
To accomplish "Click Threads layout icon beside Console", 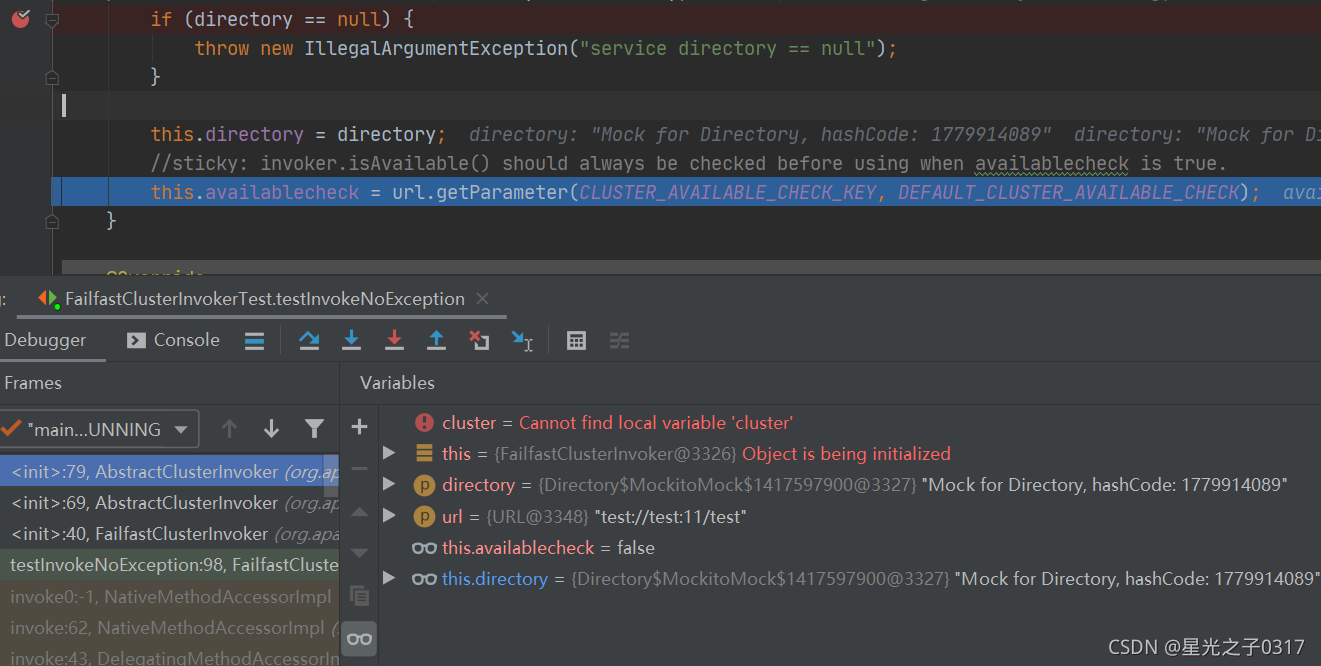I will 255,341.
